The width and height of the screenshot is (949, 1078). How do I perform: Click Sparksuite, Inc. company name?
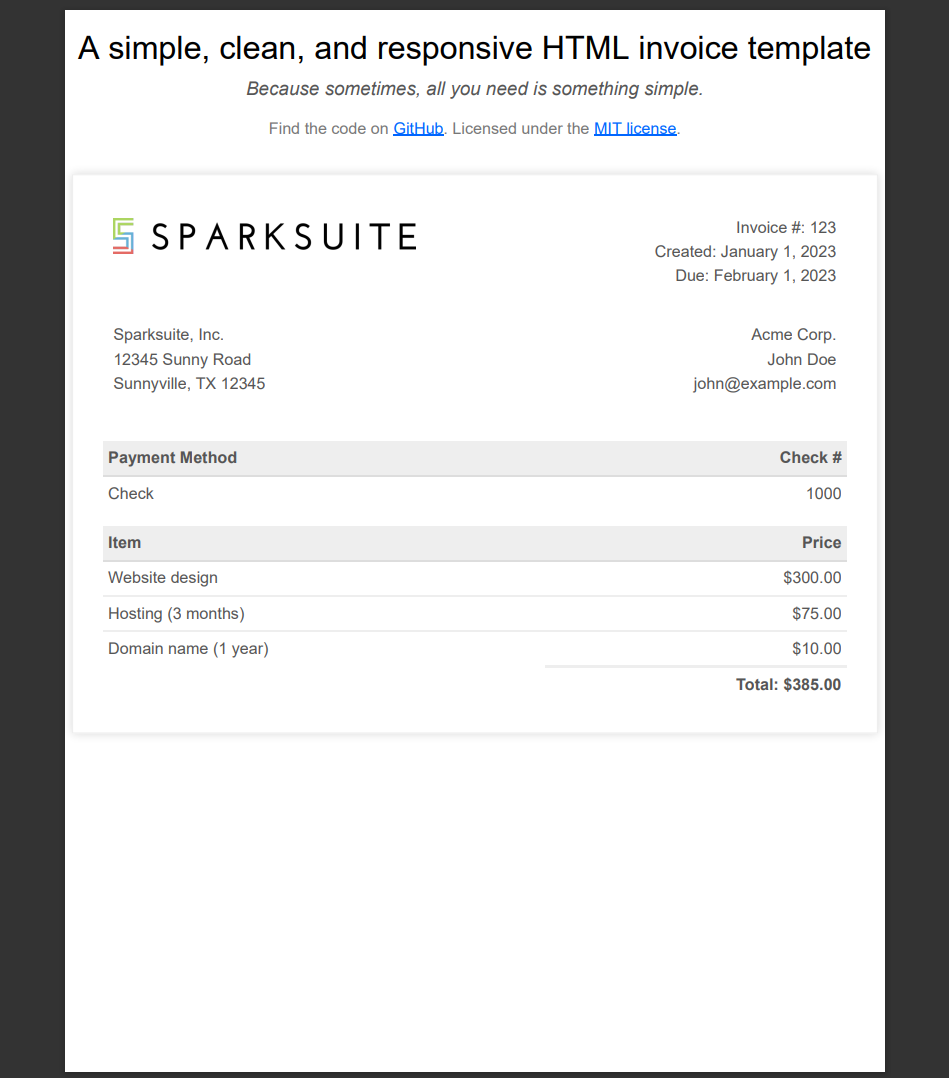tap(168, 335)
